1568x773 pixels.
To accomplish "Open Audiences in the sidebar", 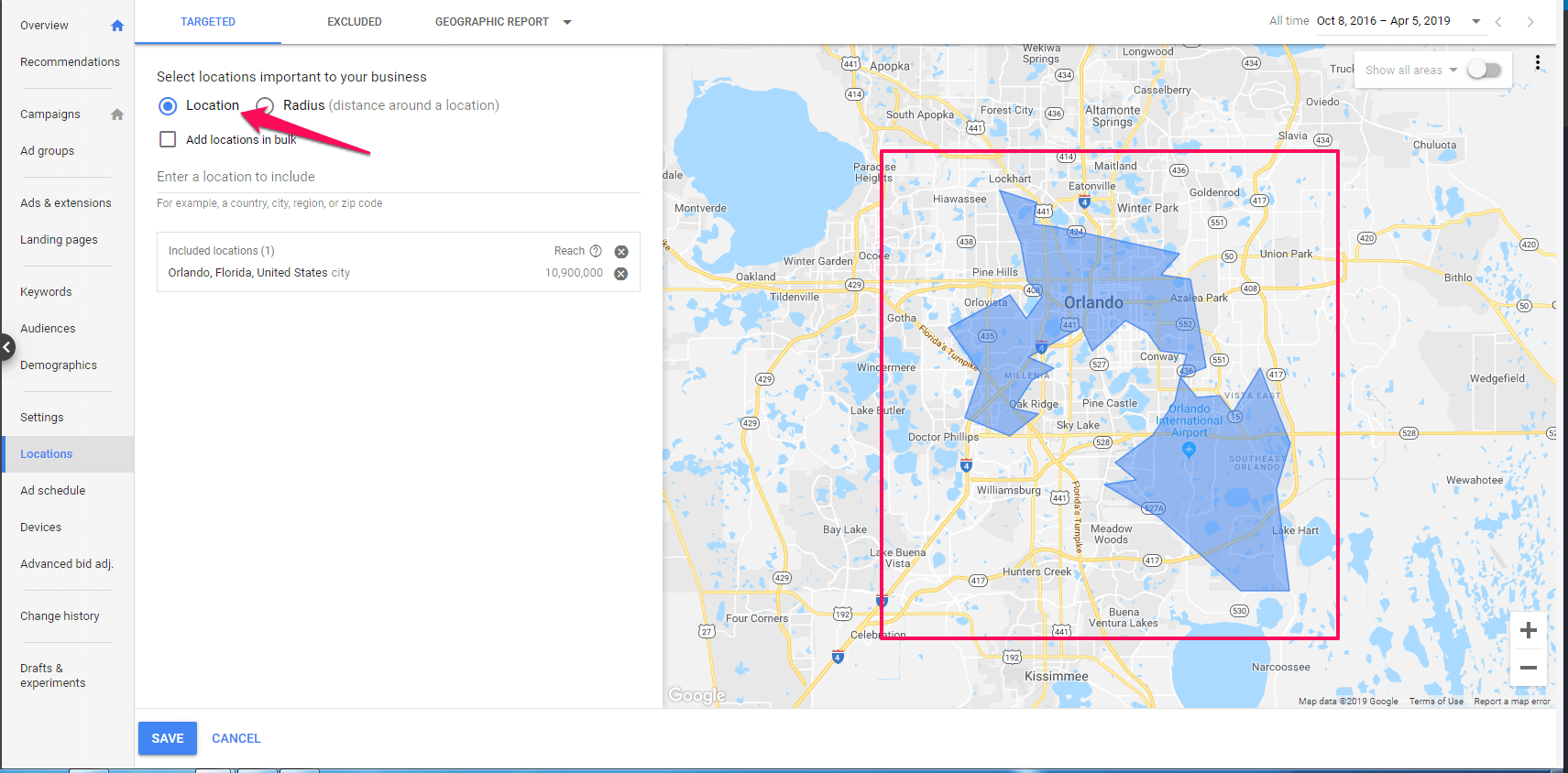I will point(48,329).
